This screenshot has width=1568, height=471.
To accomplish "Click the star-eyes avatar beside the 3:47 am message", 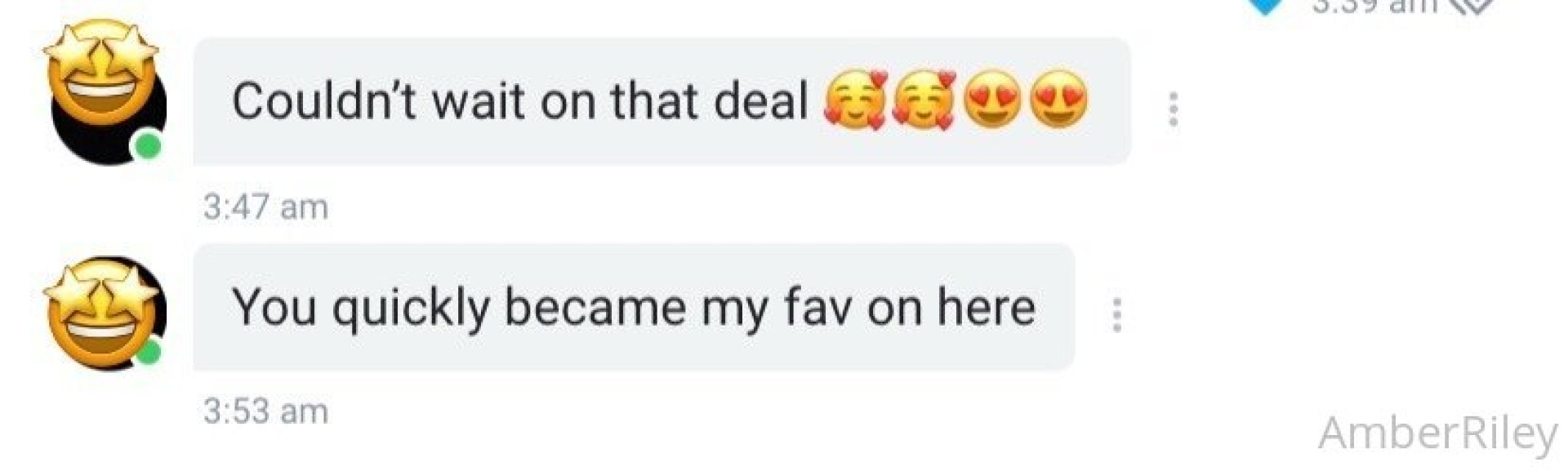I will pyautogui.click(x=104, y=91).
